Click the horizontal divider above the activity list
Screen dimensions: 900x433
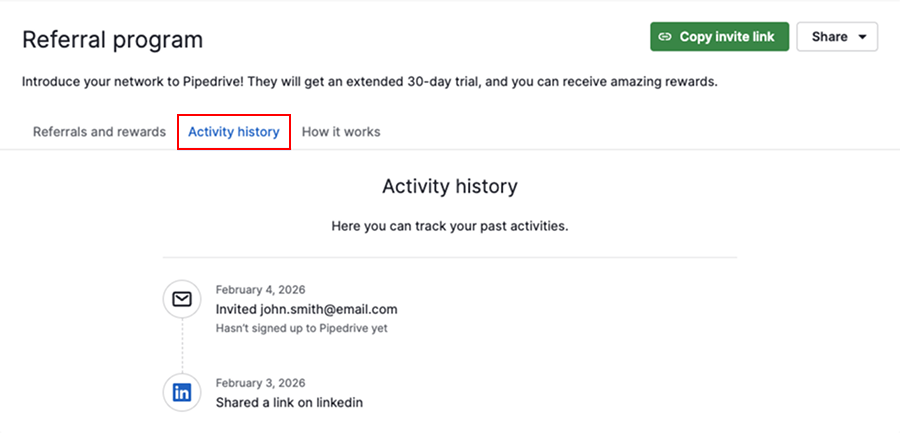[449, 258]
